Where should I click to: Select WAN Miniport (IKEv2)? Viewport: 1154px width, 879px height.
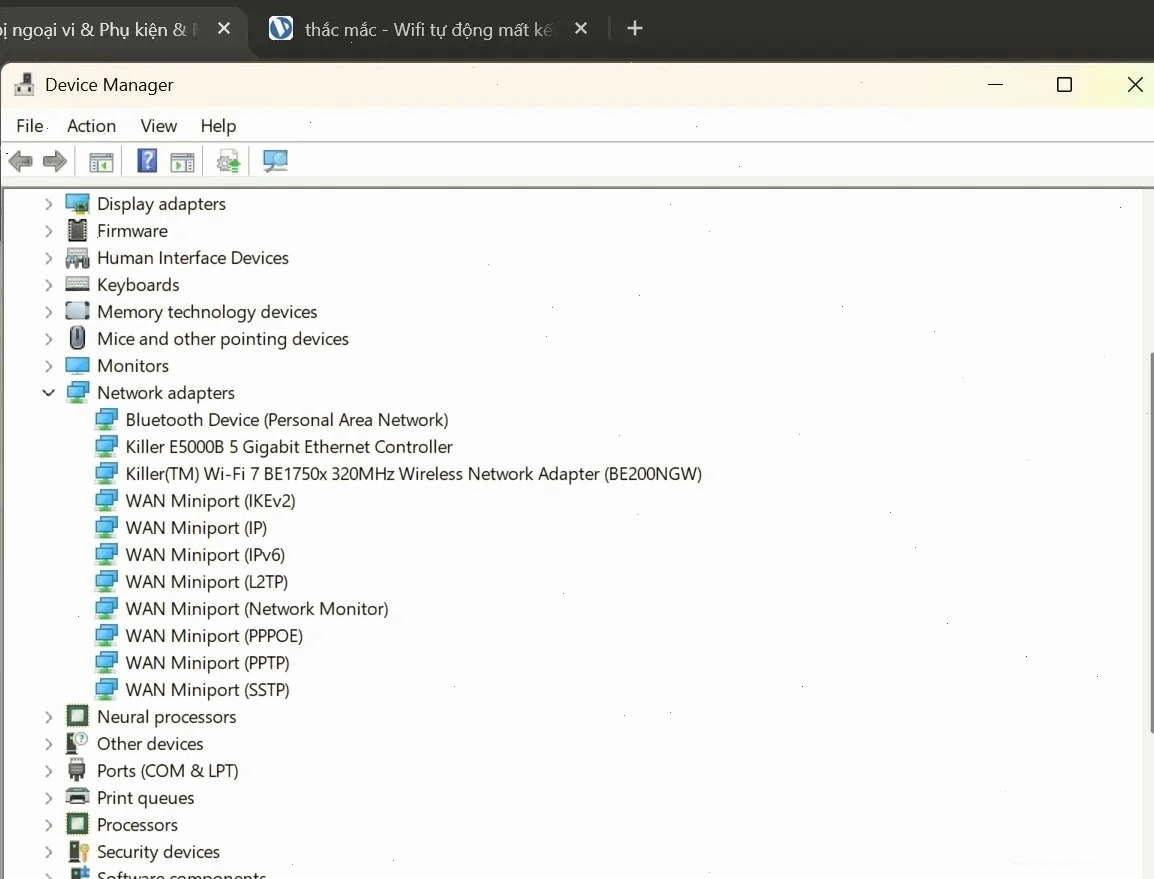pyautogui.click(x=210, y=501)
